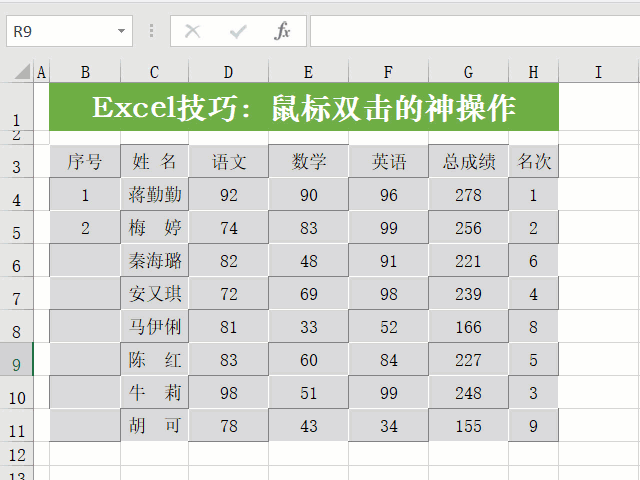
Task: Click the Select All corner triangle
Action: 22,71
